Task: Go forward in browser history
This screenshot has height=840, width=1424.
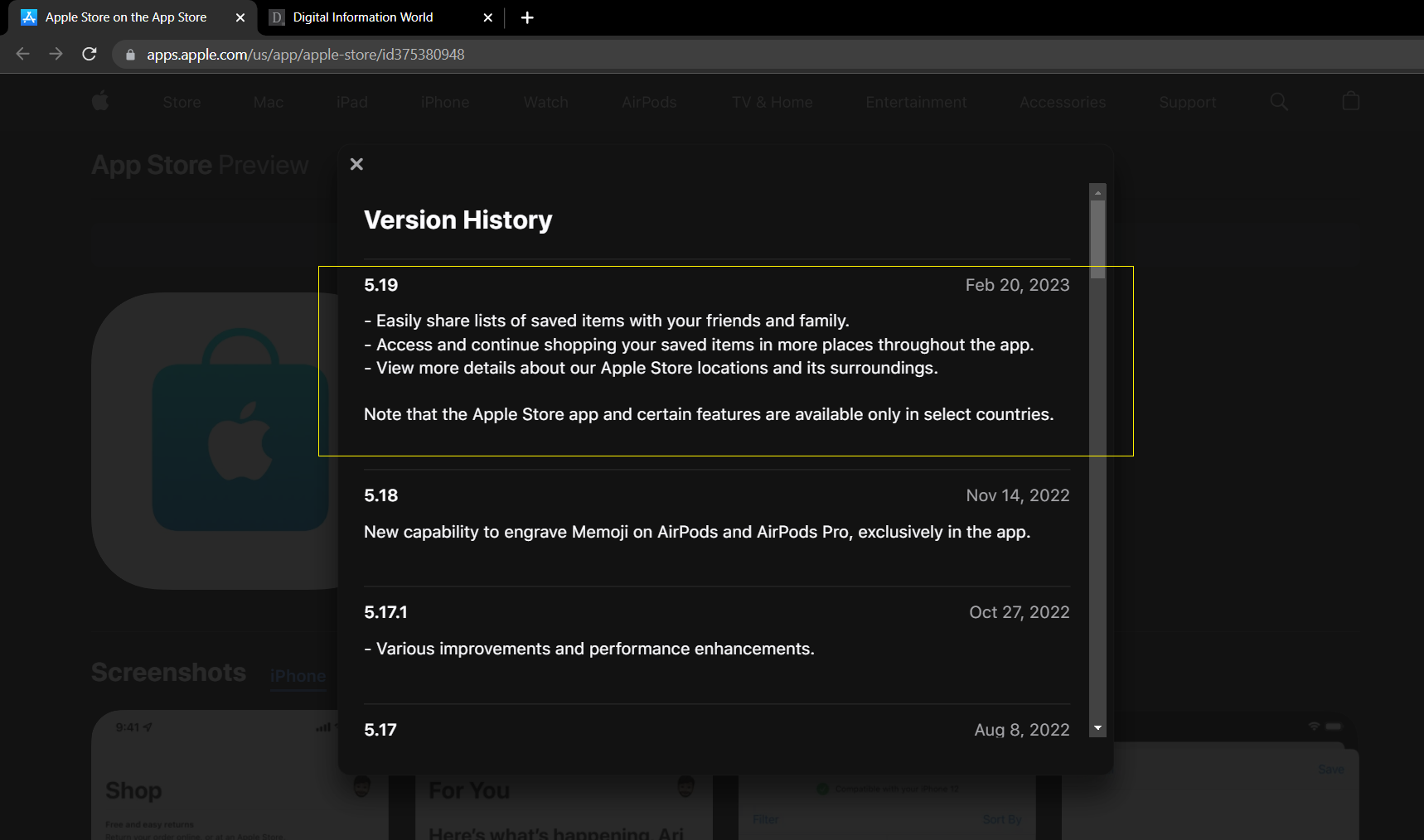Action: (x=56, y=54)
